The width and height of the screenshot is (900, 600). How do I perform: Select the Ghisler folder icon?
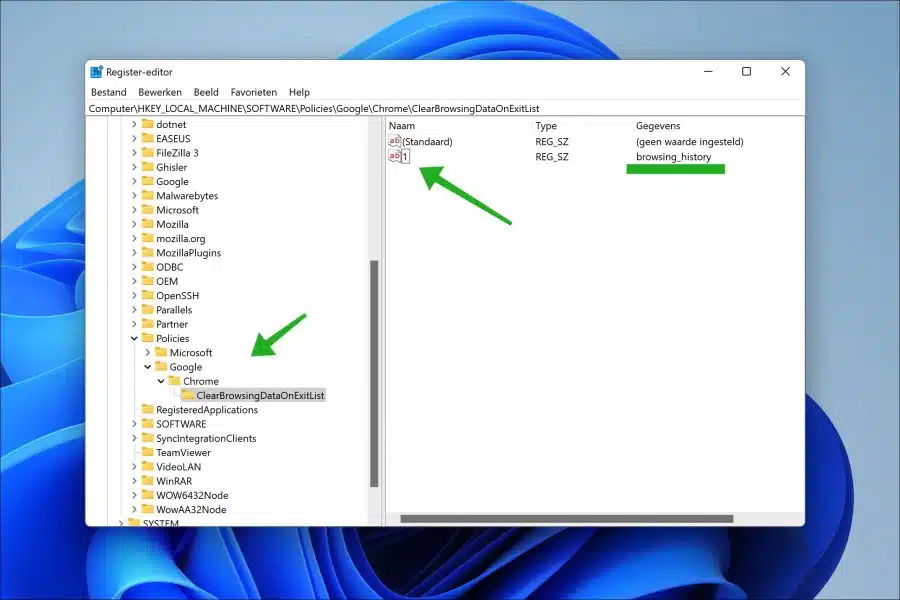[148, 167]
